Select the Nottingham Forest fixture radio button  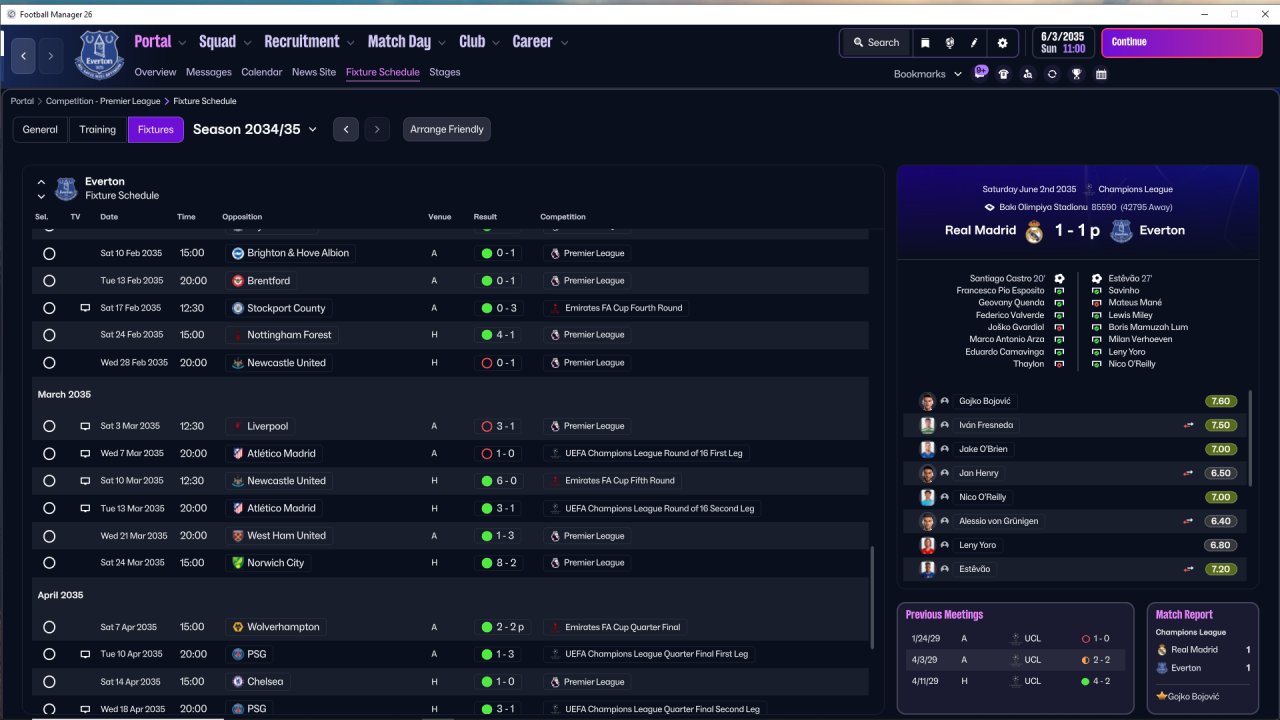coord(49,336)
